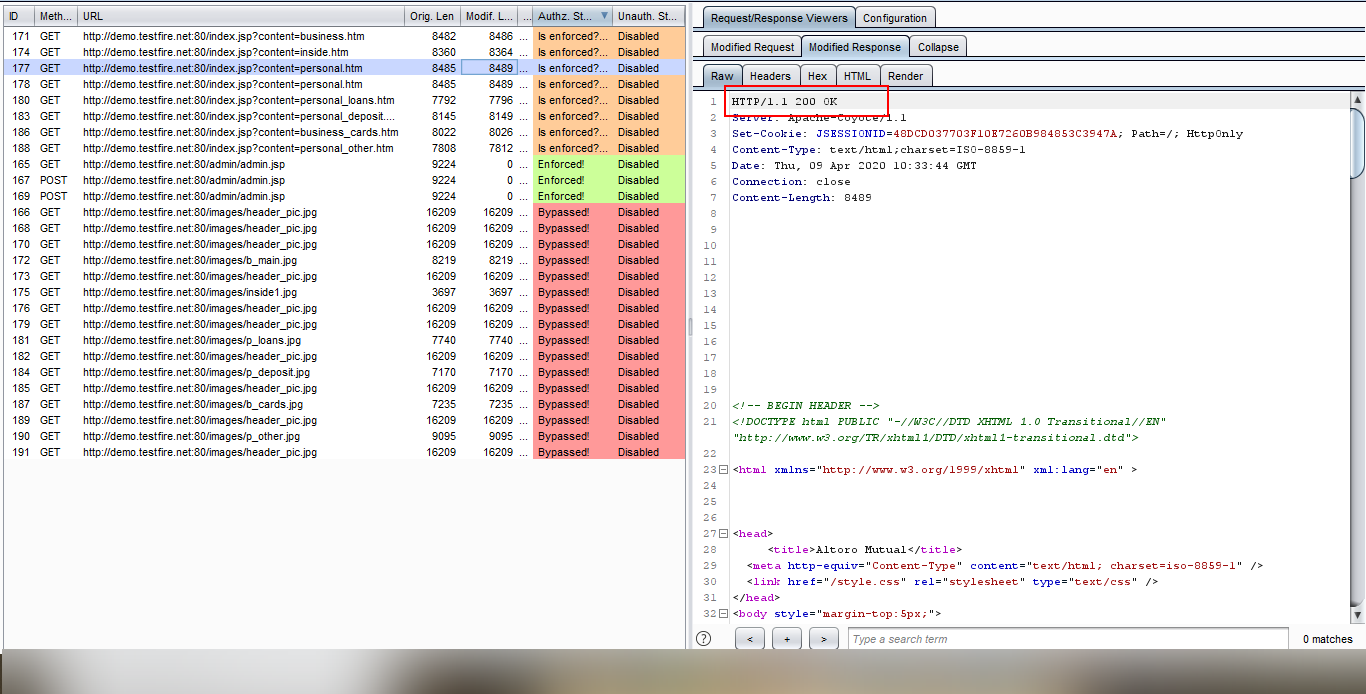
Task: Sort table by Method column header
Action: pos(55,16)
